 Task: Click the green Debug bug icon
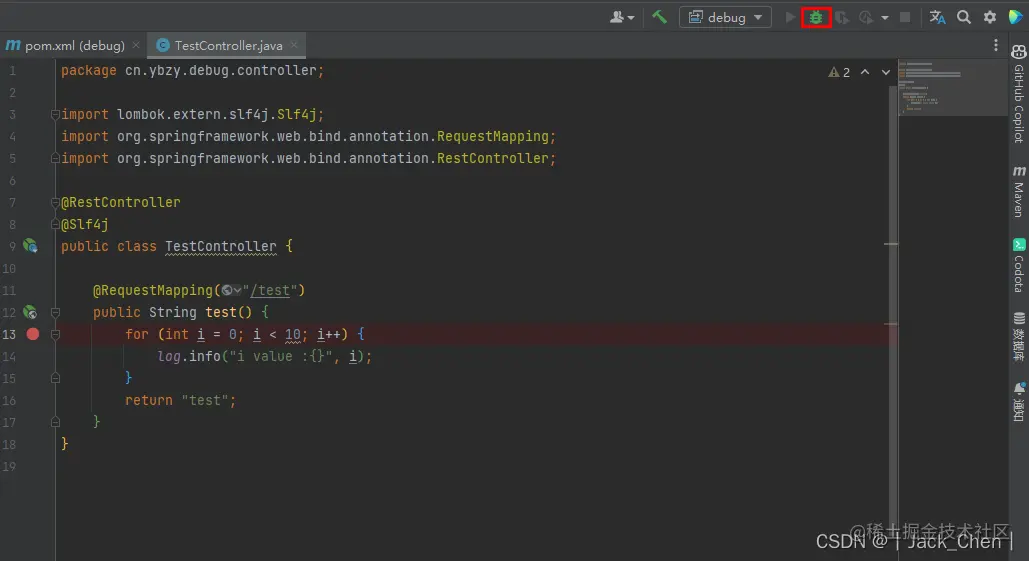816,18
